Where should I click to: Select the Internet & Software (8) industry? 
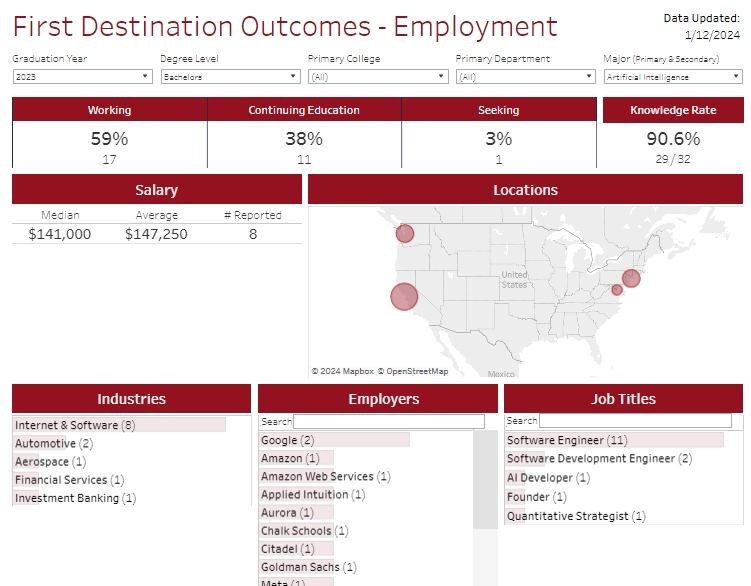pos(119,425)
